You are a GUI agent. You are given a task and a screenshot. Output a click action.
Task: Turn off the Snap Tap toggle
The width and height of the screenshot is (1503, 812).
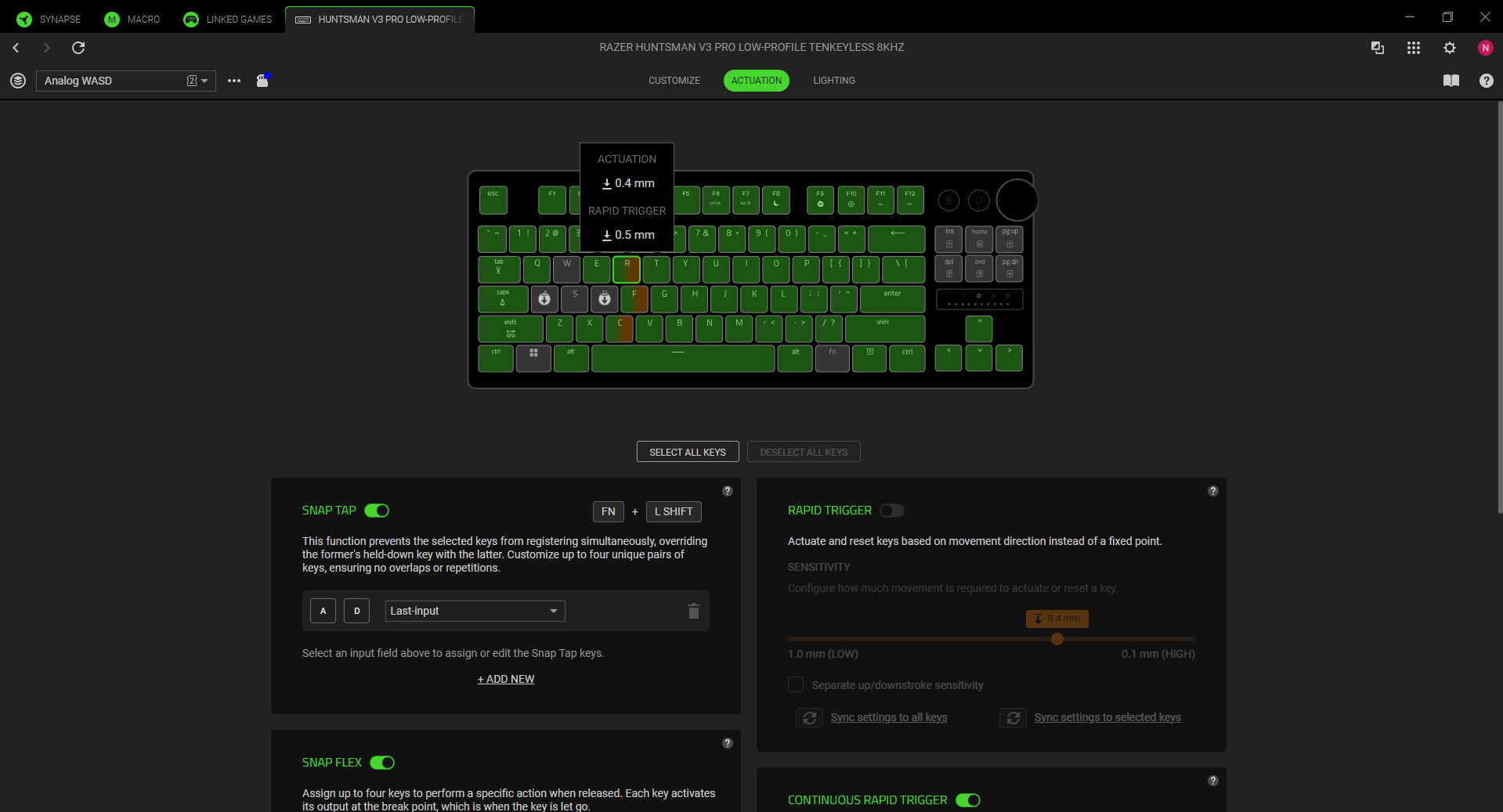pos(377,511)
